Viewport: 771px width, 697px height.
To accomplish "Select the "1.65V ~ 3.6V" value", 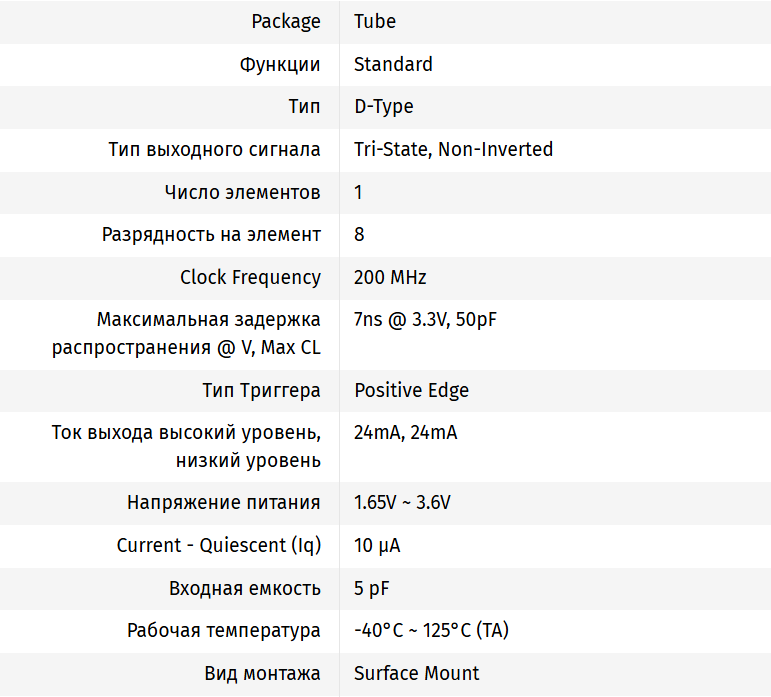I will pyautogui.click(x=402, y=503).
